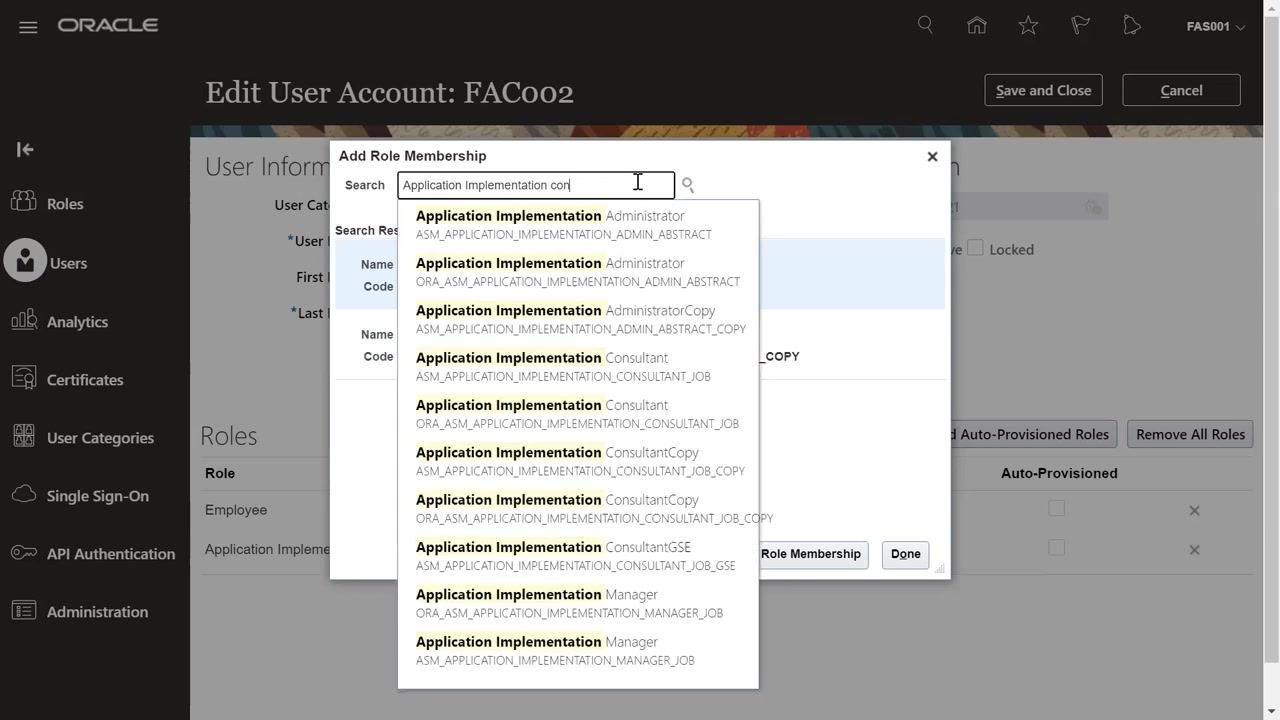
Task: Choose suggestion ORA_ASM_APPLICATION_IMPLEMENTATION_MANAGER_JOB
Action: [578, 603]
